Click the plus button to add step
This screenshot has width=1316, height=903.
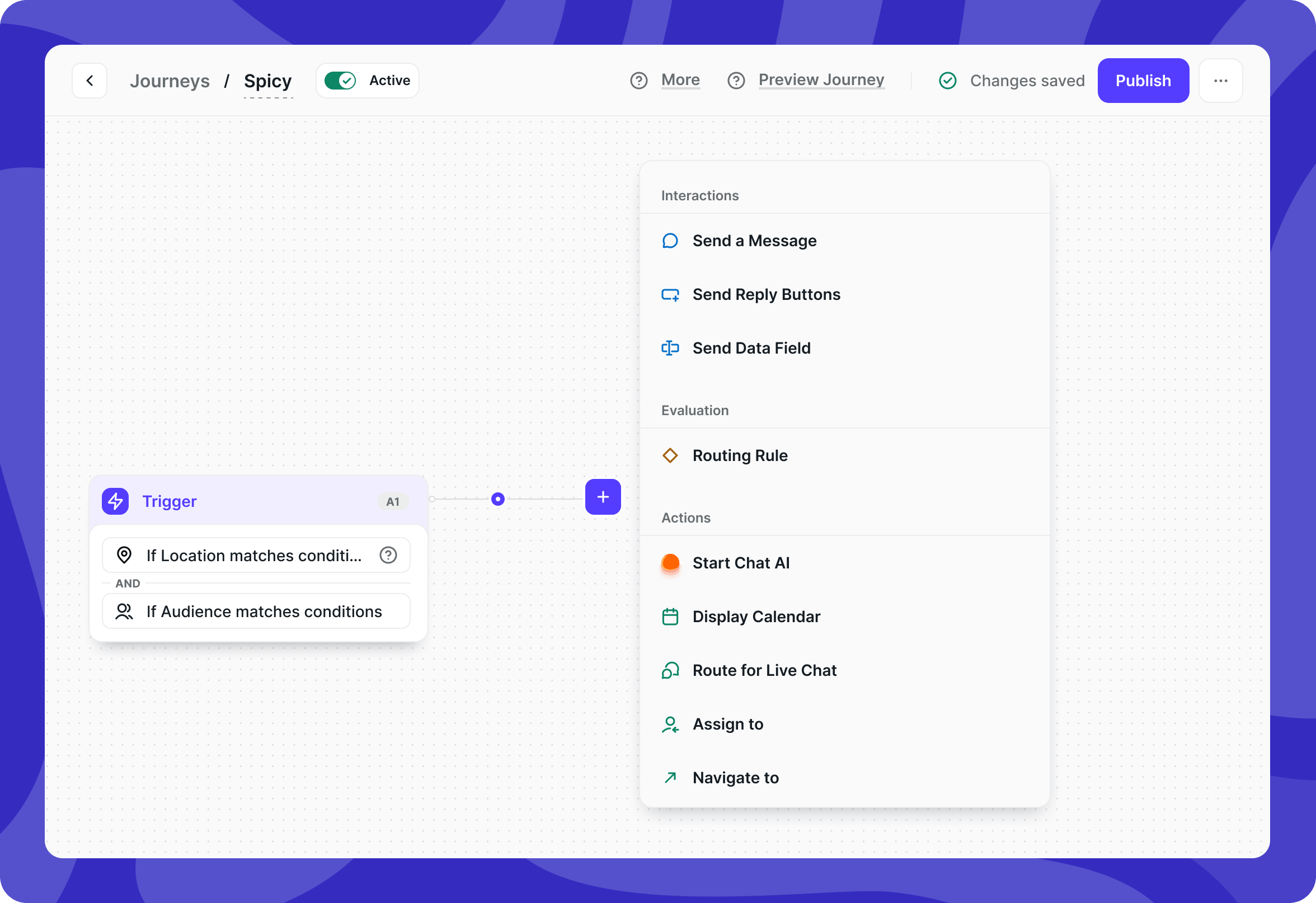[x=603, y=497]
